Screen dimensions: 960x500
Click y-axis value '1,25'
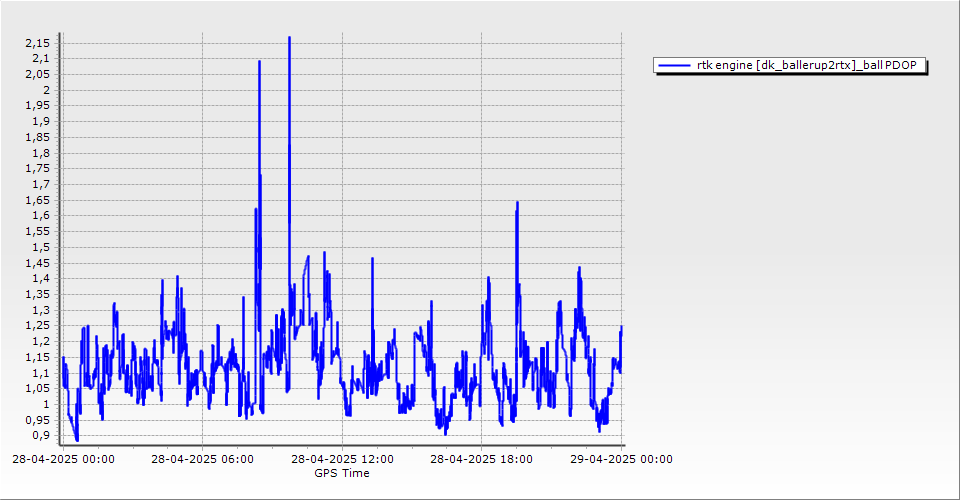tap(37, 326)
